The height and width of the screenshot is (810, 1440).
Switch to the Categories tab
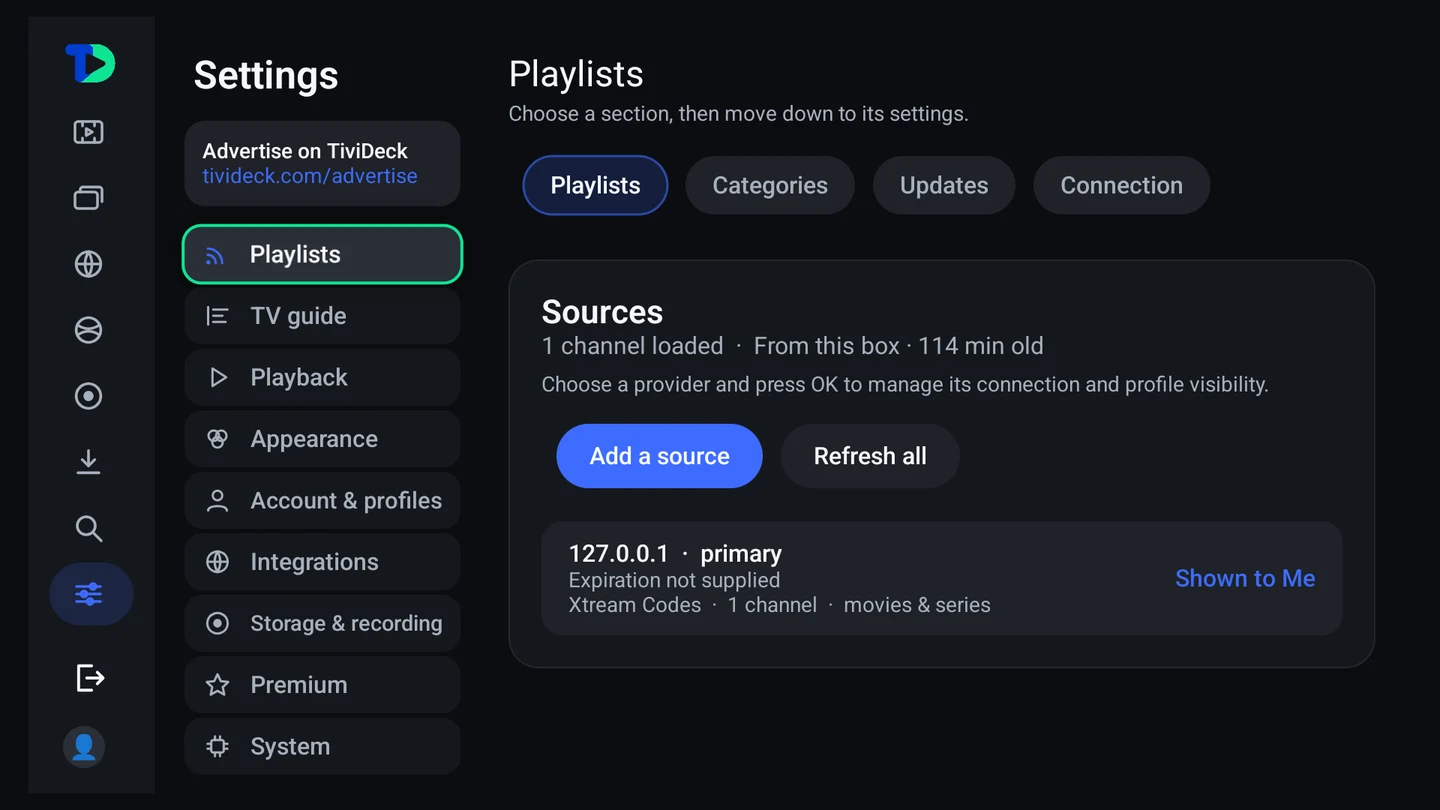pyautogui.click(x=770, y=185)
